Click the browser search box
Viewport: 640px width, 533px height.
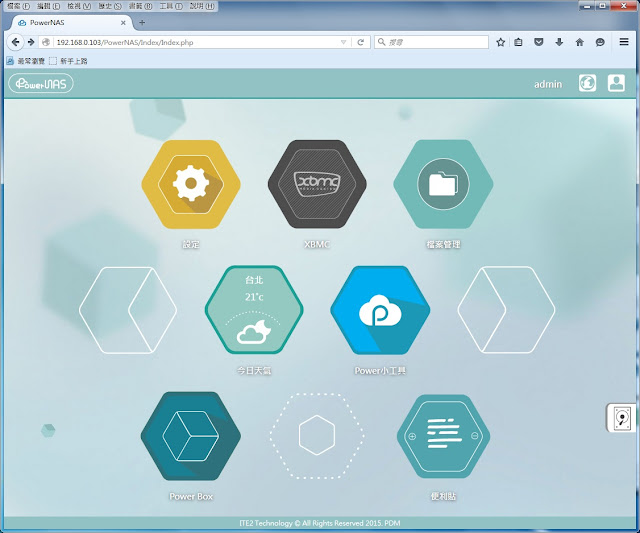(x=431, y=42)
